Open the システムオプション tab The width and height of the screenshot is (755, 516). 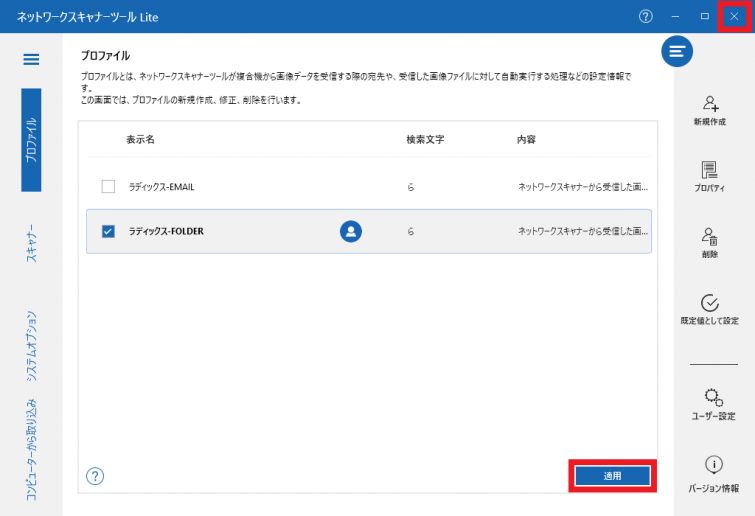[x=31, y=346]
